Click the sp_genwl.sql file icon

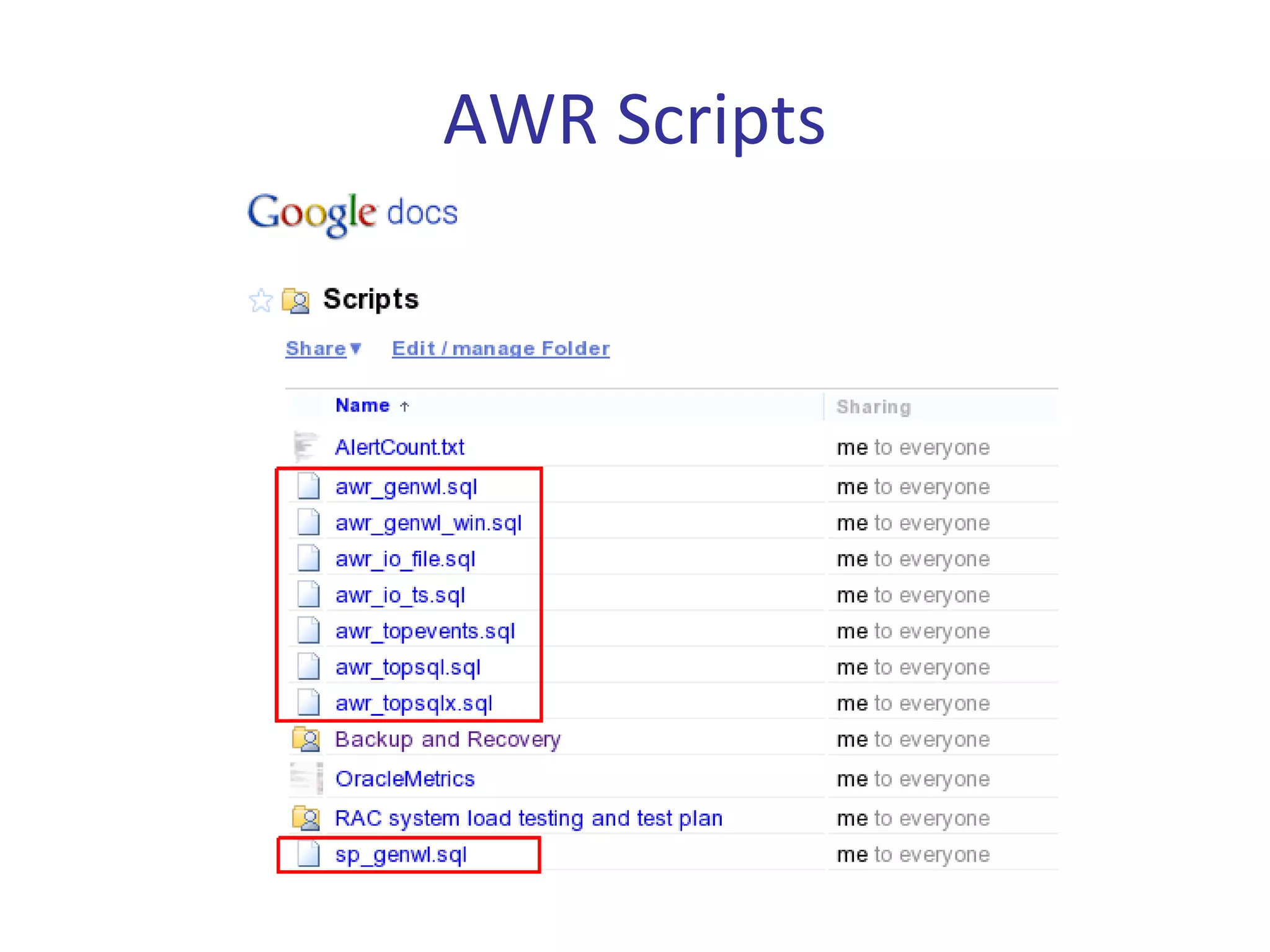[x=308, y=854]
